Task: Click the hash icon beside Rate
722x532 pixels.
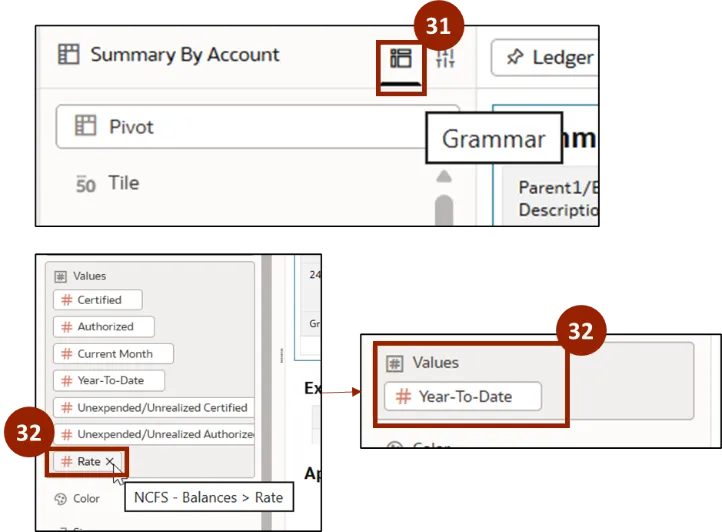Action: click(x=67, y=462)
